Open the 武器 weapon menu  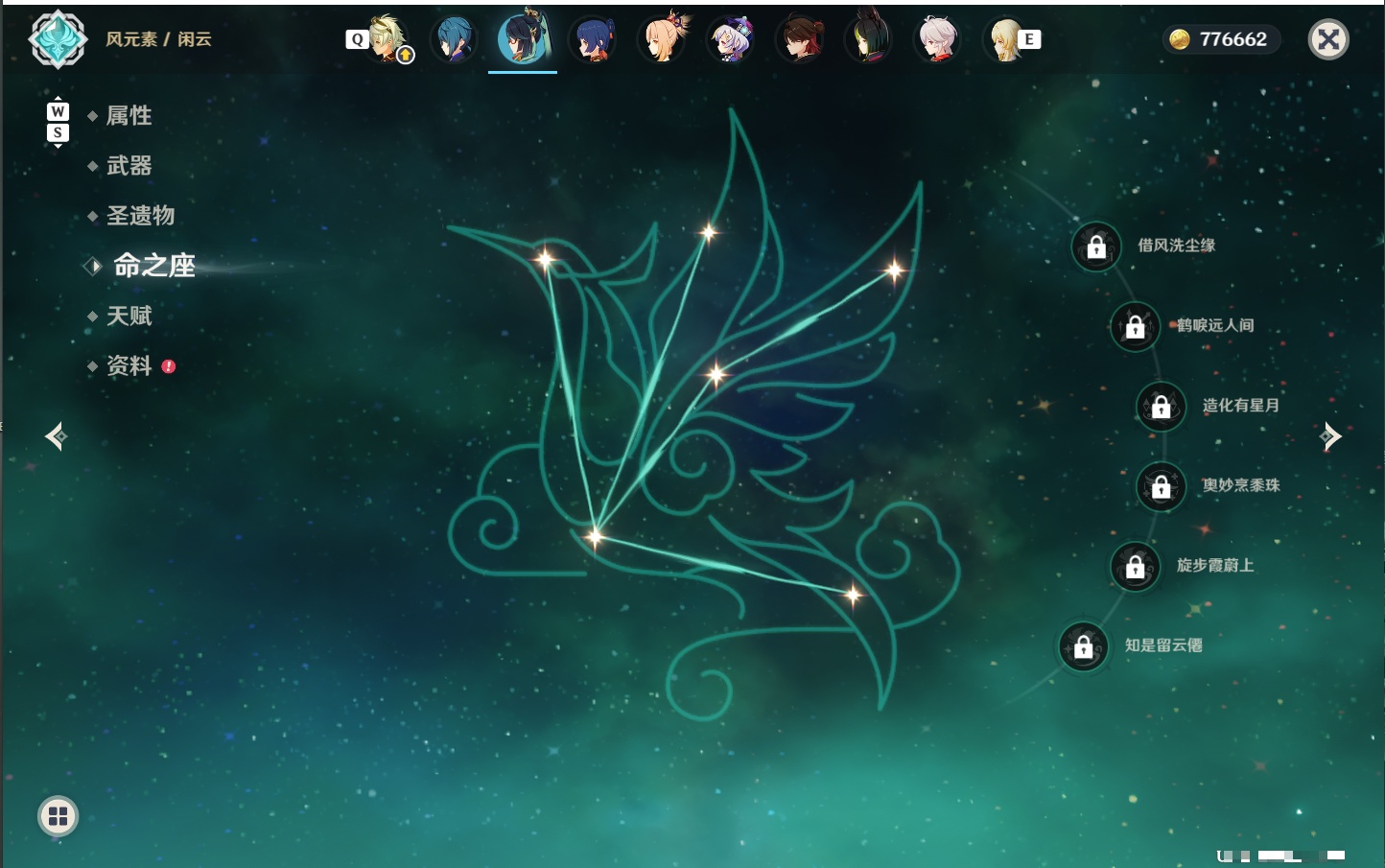tap(129, 166)
